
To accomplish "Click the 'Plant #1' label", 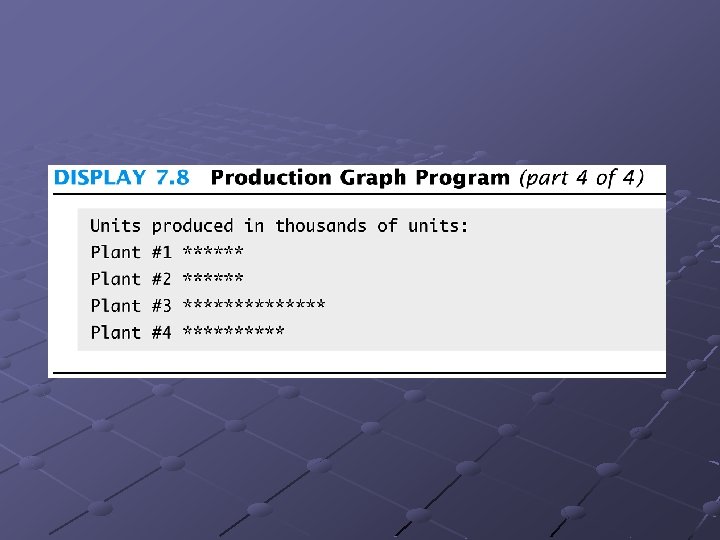I will click(x=131, y=252).
